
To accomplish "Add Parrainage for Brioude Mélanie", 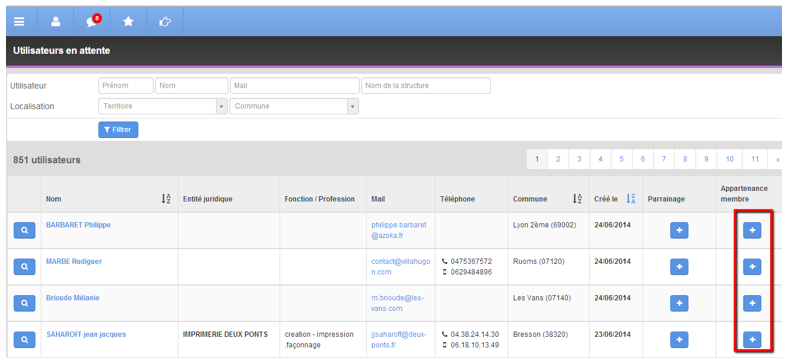I will tap(679, 303).
